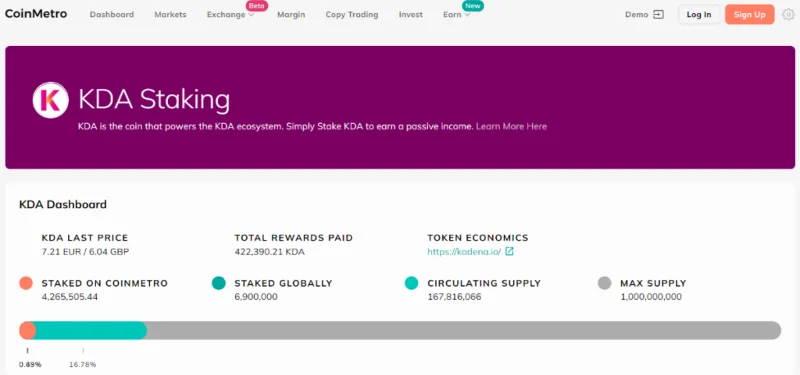Open the settings gear icon

pyautogui.click(x=788, y=14)
